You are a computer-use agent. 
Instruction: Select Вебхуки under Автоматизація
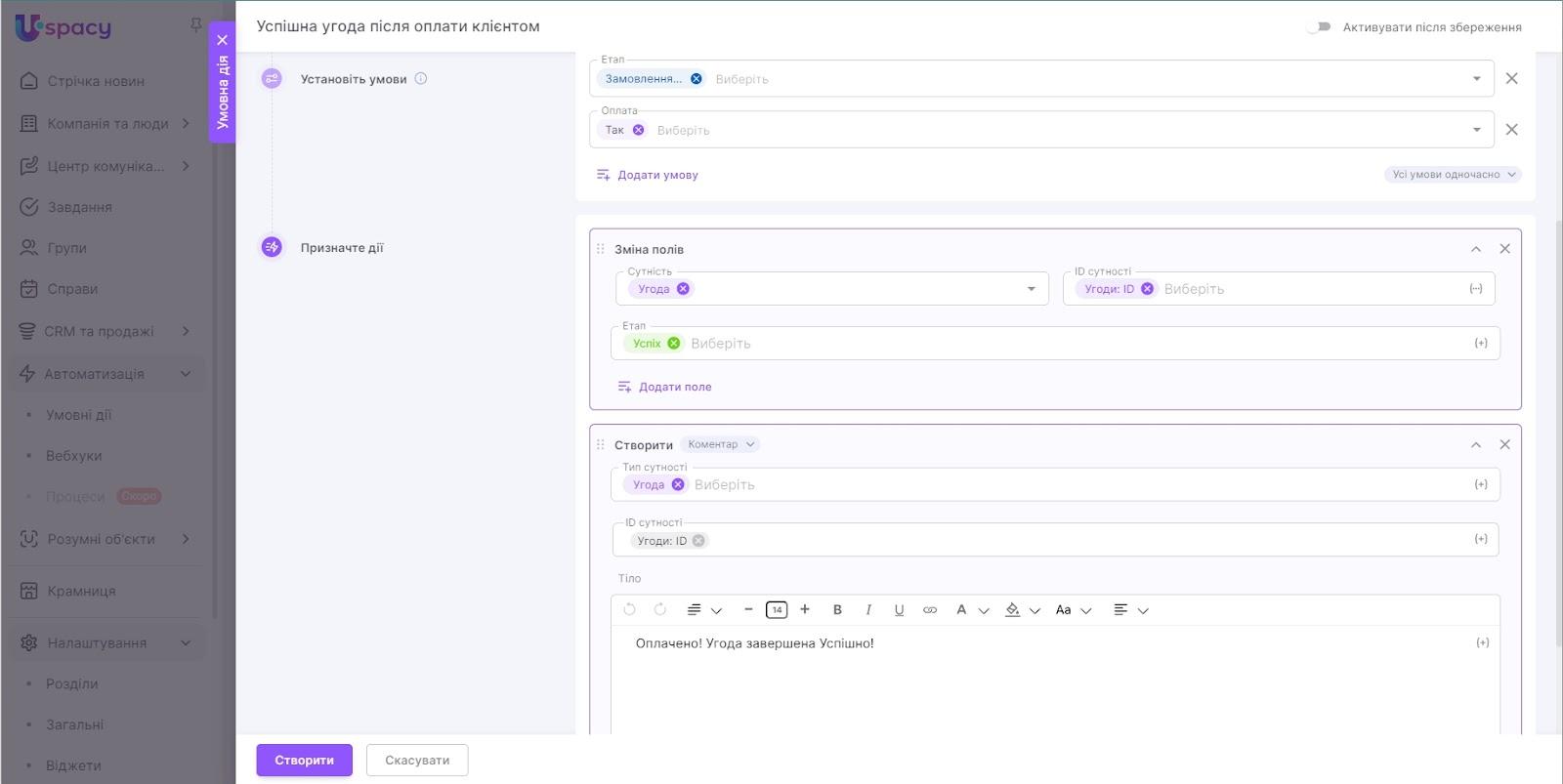(74, 456)
